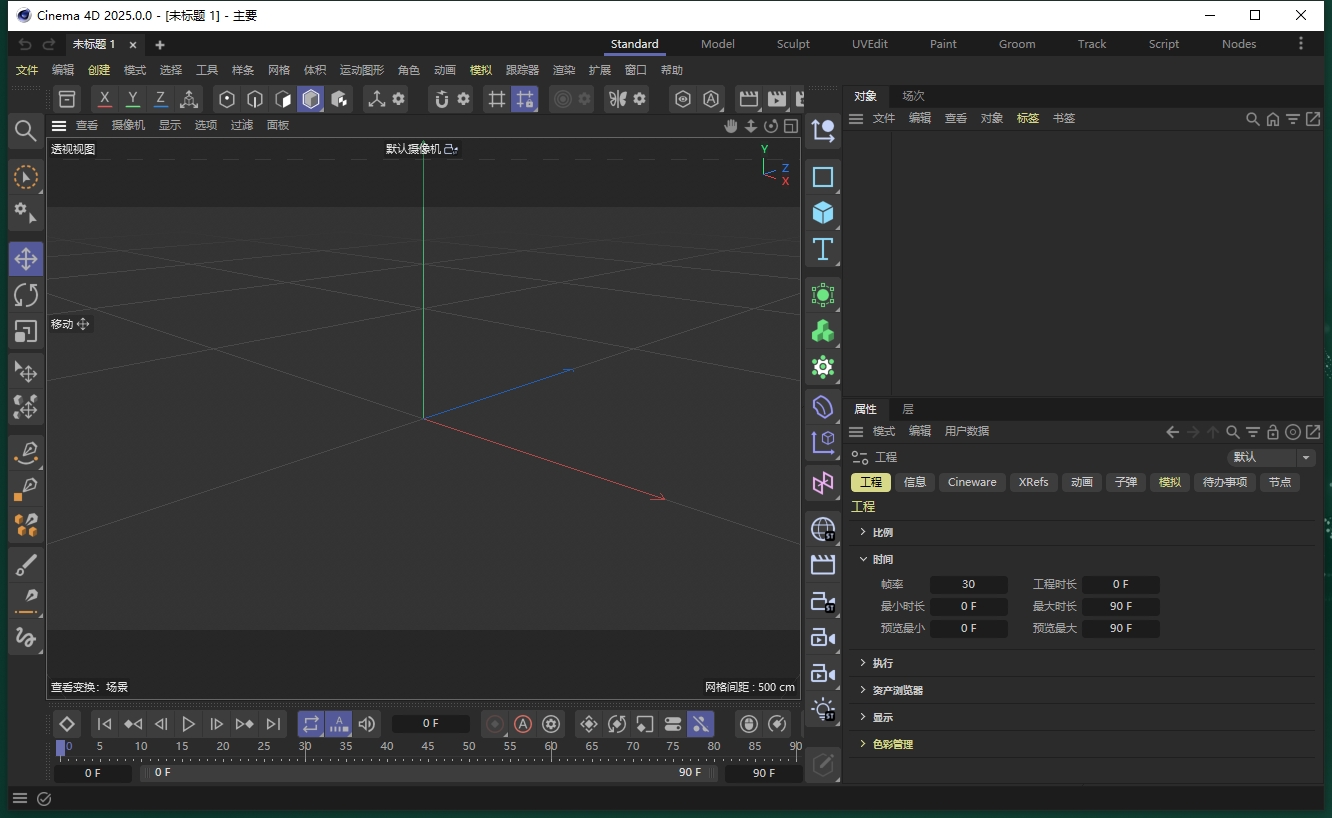Toggle the playback loop button
The height and width of the screenshot is (818, 1332).
point(310,724)
